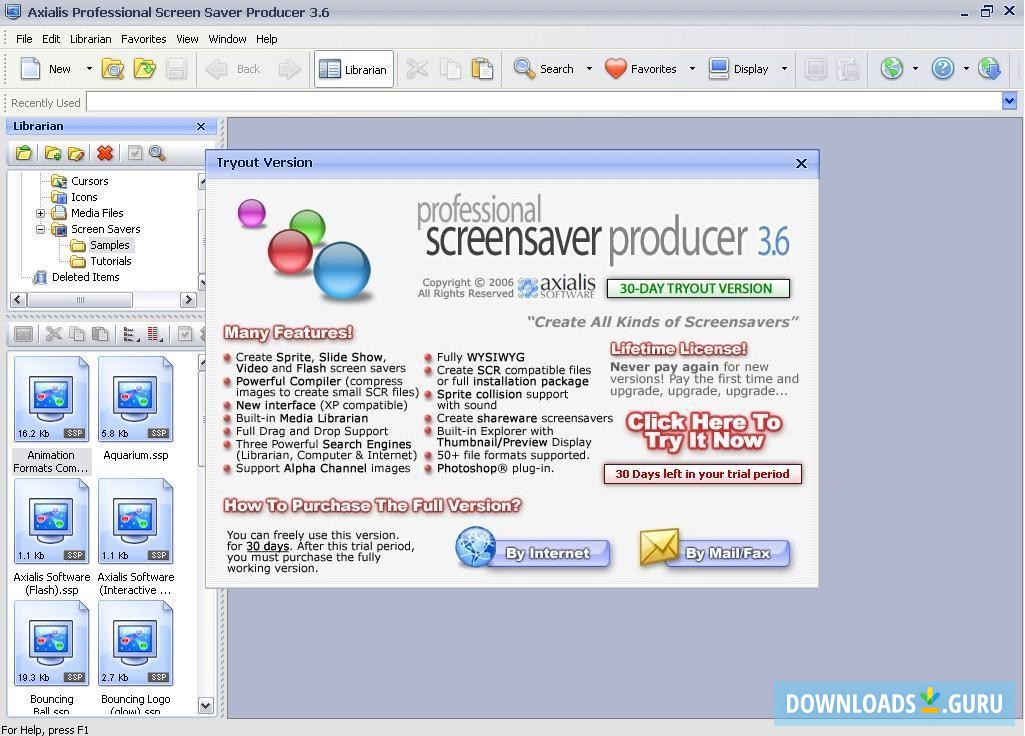
Task: Open the globe icon dropdown arrow
Action: pos(915,69)
